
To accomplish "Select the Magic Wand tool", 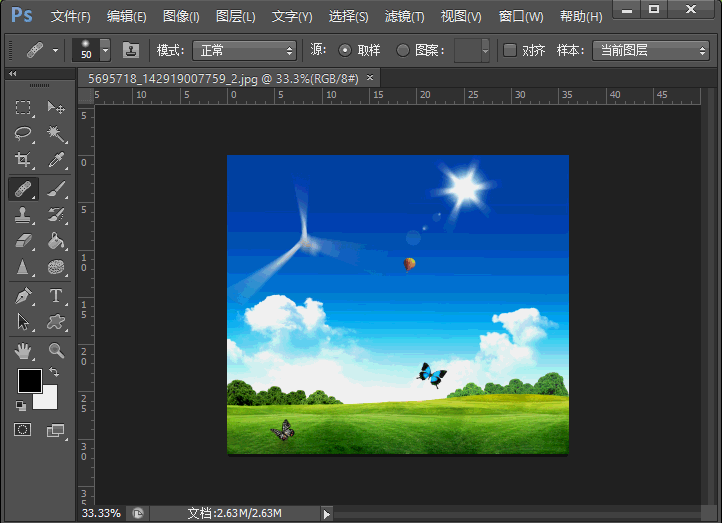I will [56, 134].
